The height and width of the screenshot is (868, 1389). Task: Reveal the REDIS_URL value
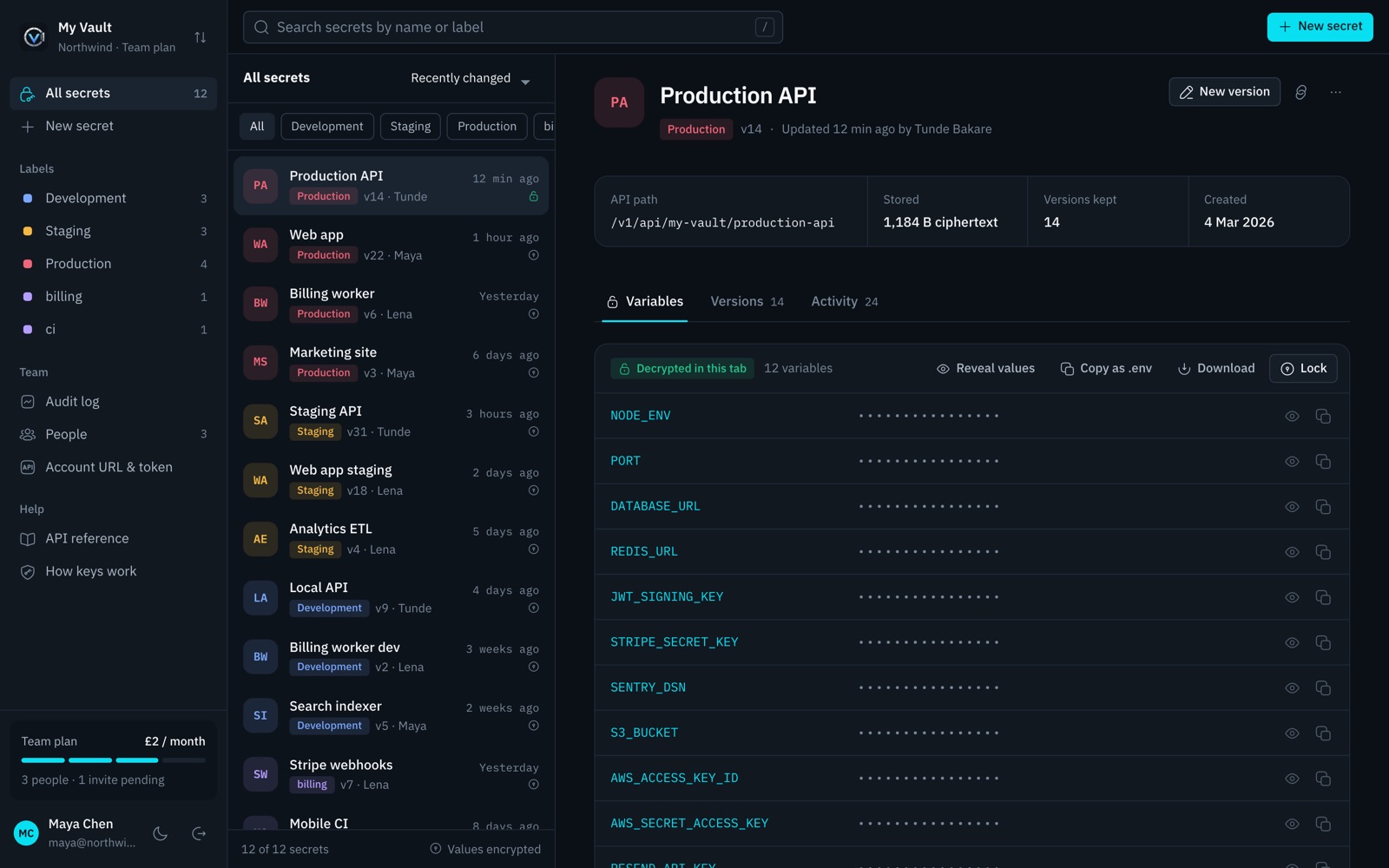(x=1292, y=552)
